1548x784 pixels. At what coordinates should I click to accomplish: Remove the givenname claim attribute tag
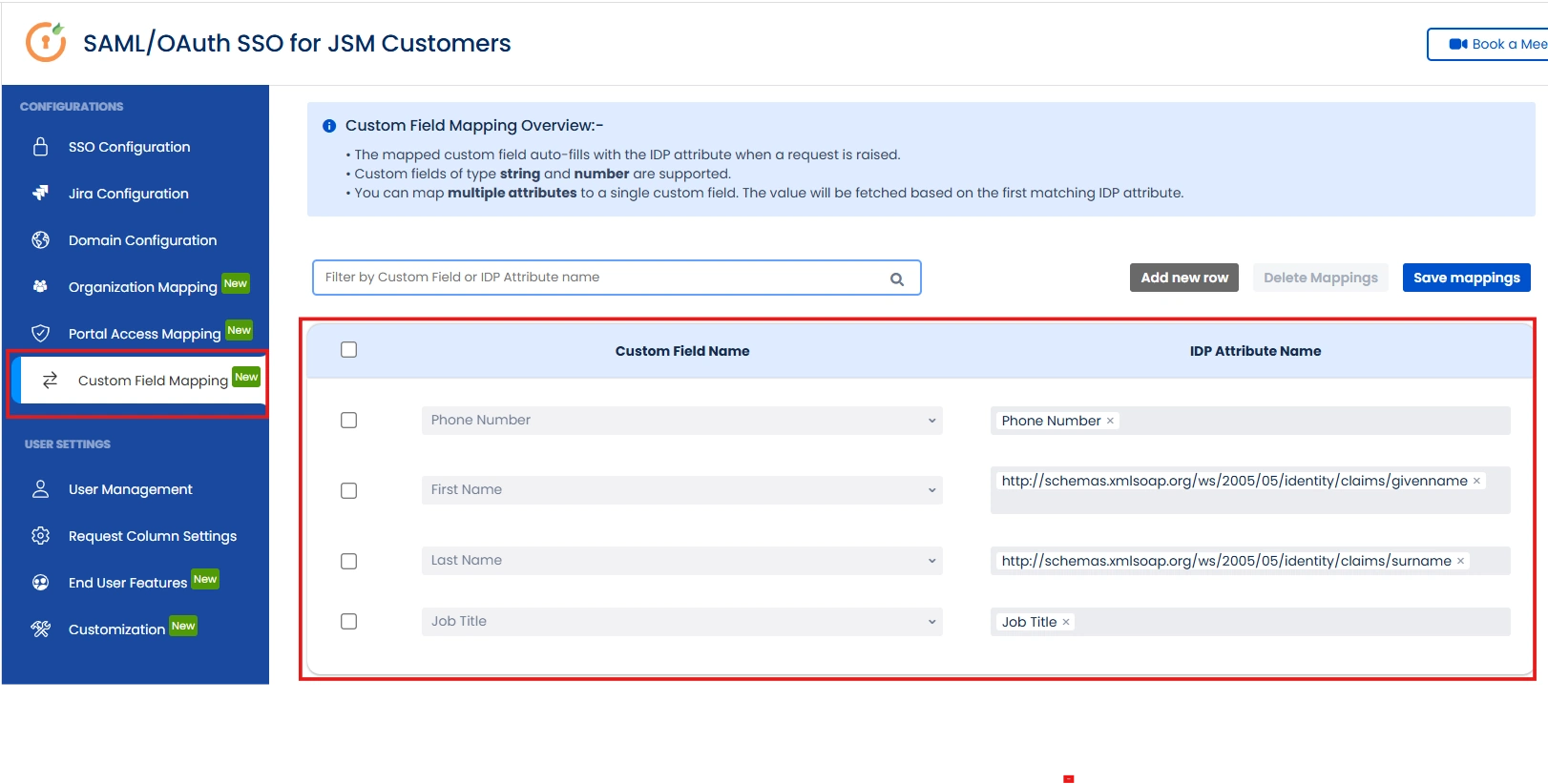pos(1476,481)
